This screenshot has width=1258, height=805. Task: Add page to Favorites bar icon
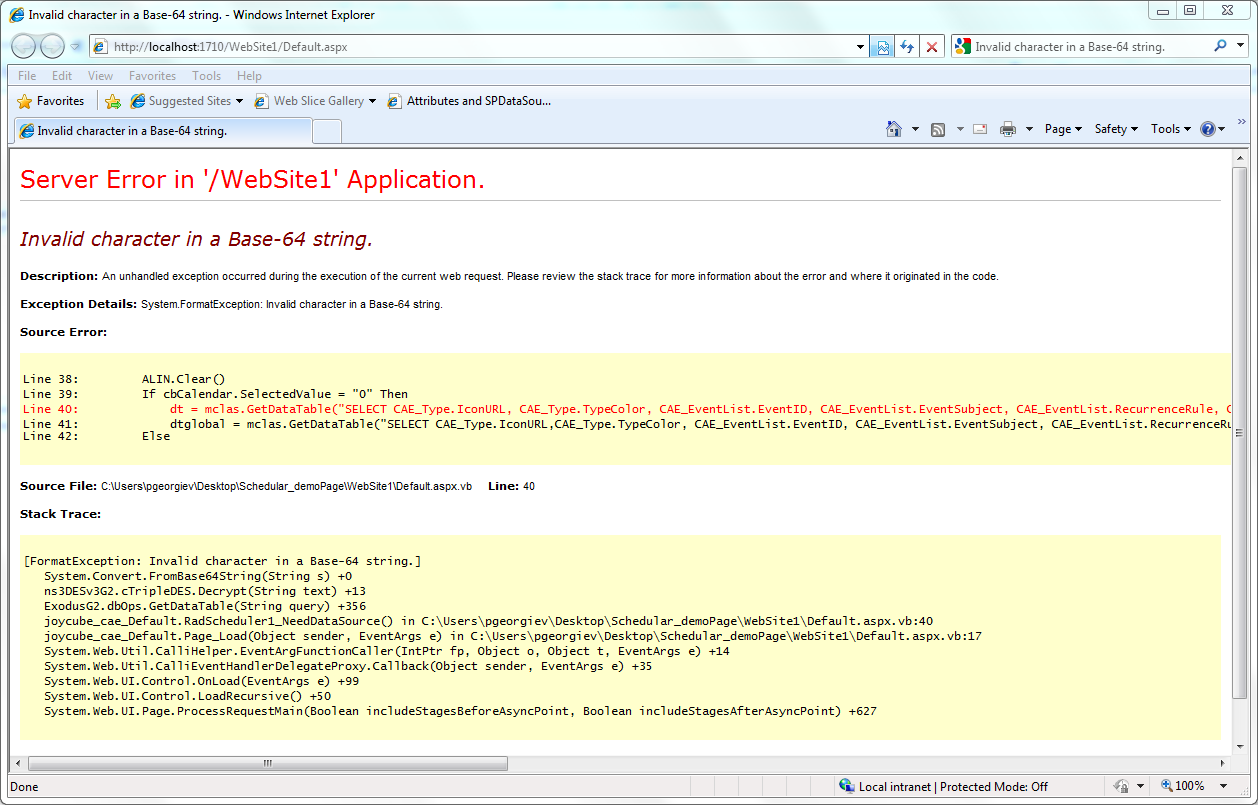tap(113, 101)
